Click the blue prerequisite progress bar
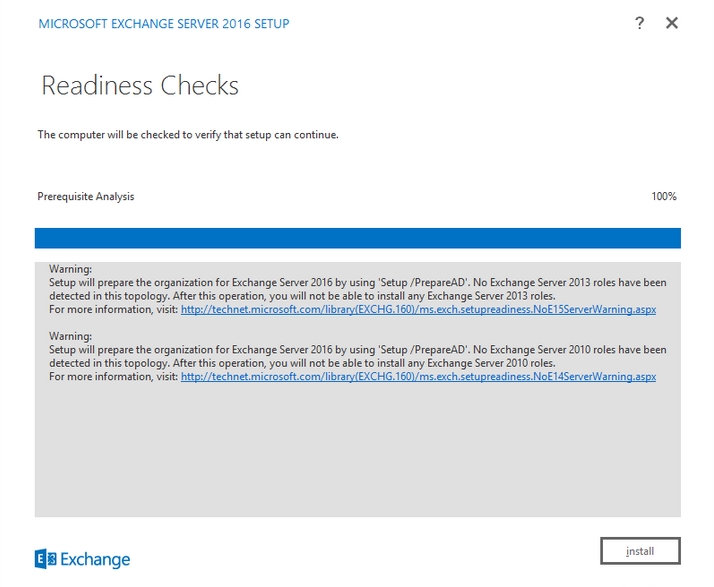714x587 pixels. click(x=357, y=238)
